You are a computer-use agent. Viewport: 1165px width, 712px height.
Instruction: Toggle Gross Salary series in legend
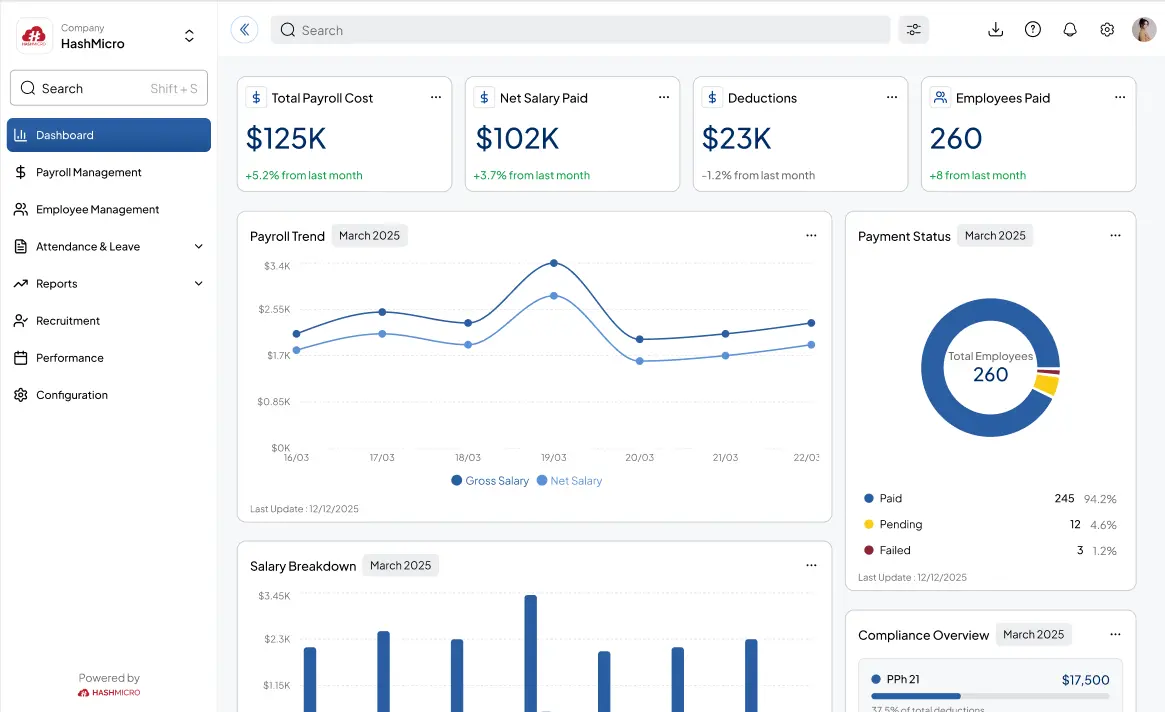tap(489, 481)
